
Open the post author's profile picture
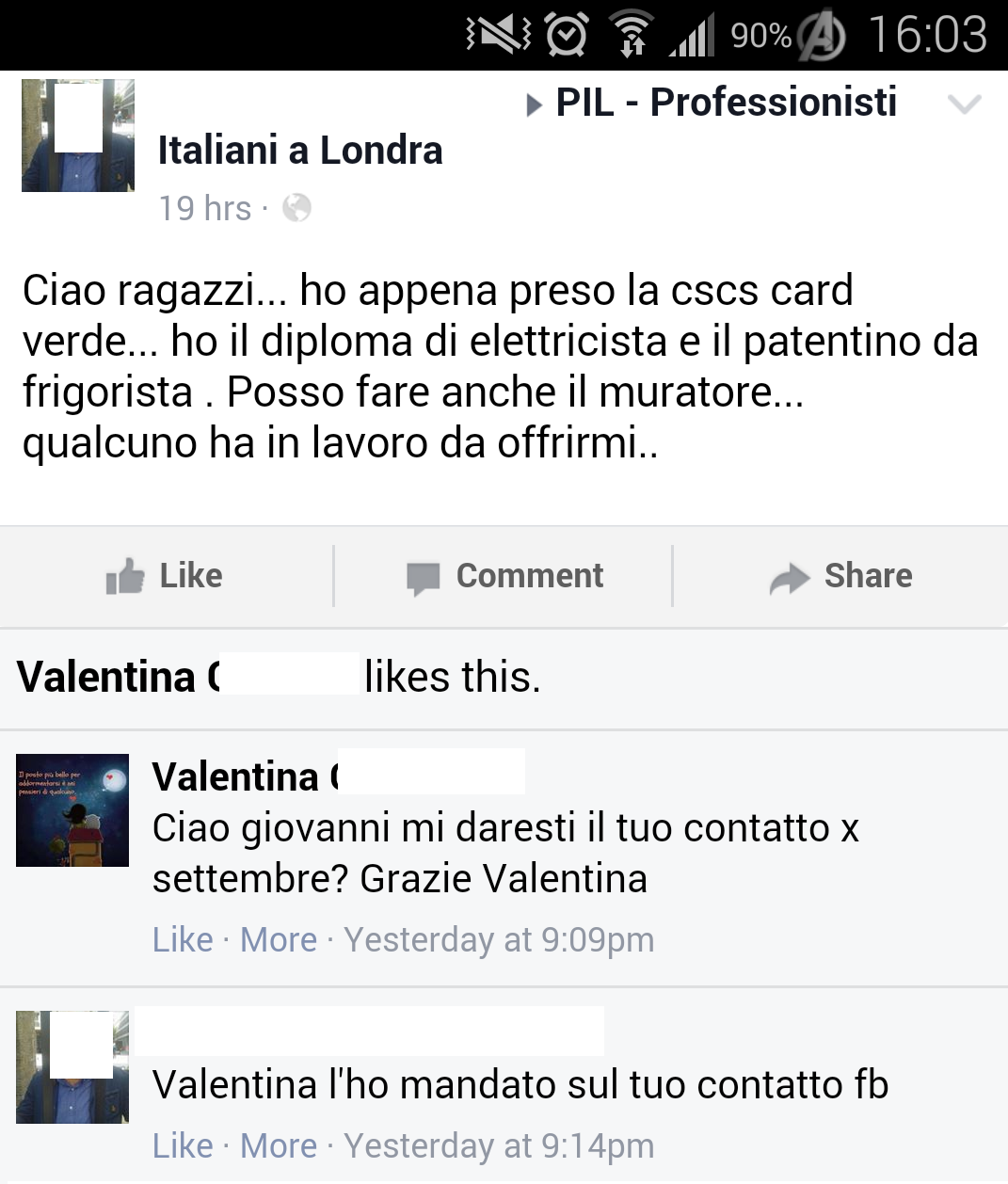(78, 136)
